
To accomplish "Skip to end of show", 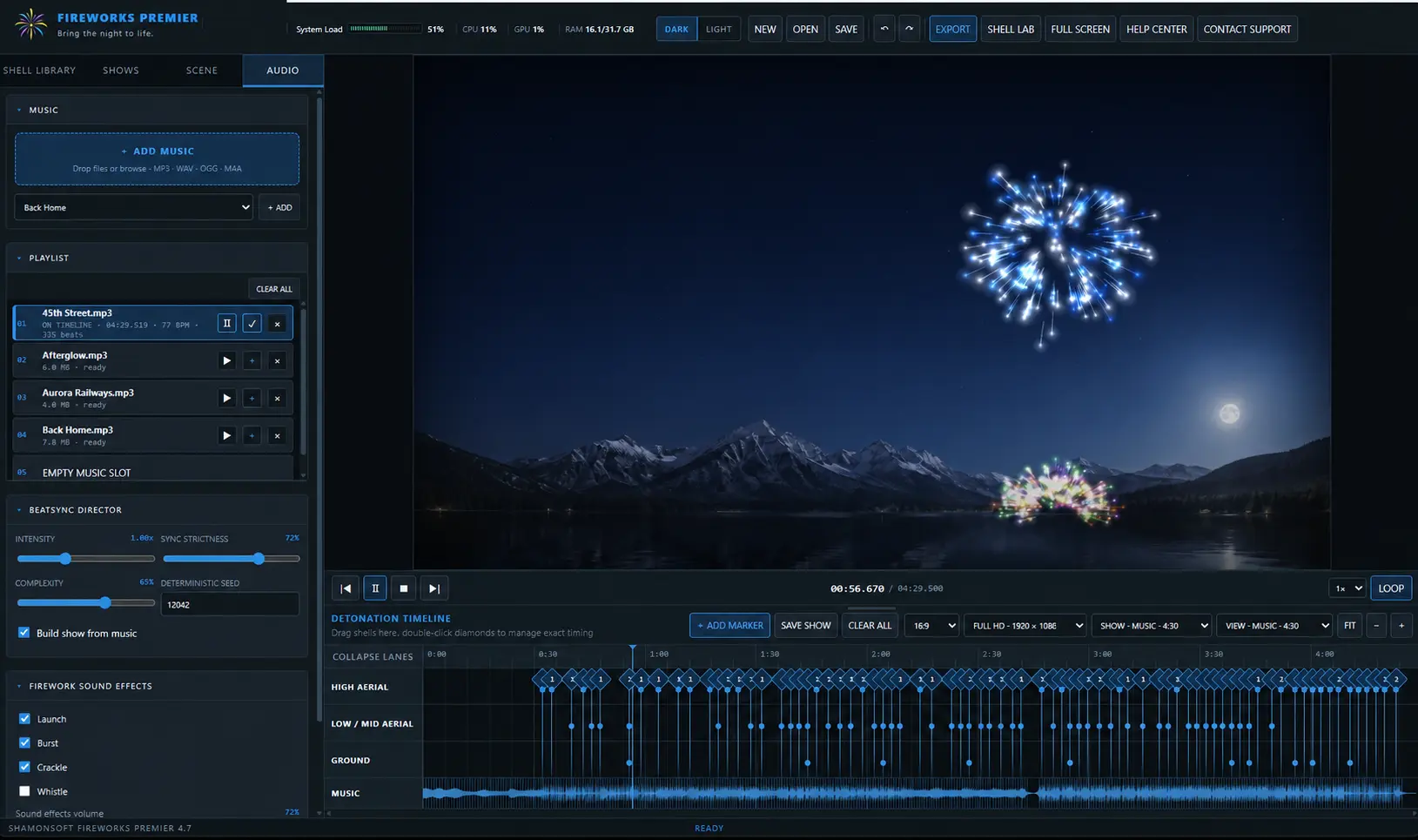I will click(433, 588).
